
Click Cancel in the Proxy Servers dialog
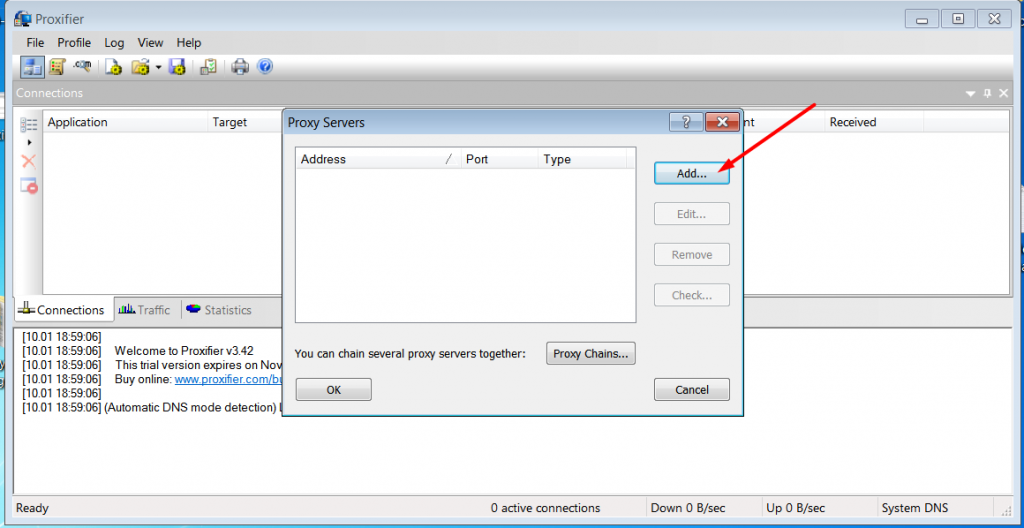click(x=692, y=390)
